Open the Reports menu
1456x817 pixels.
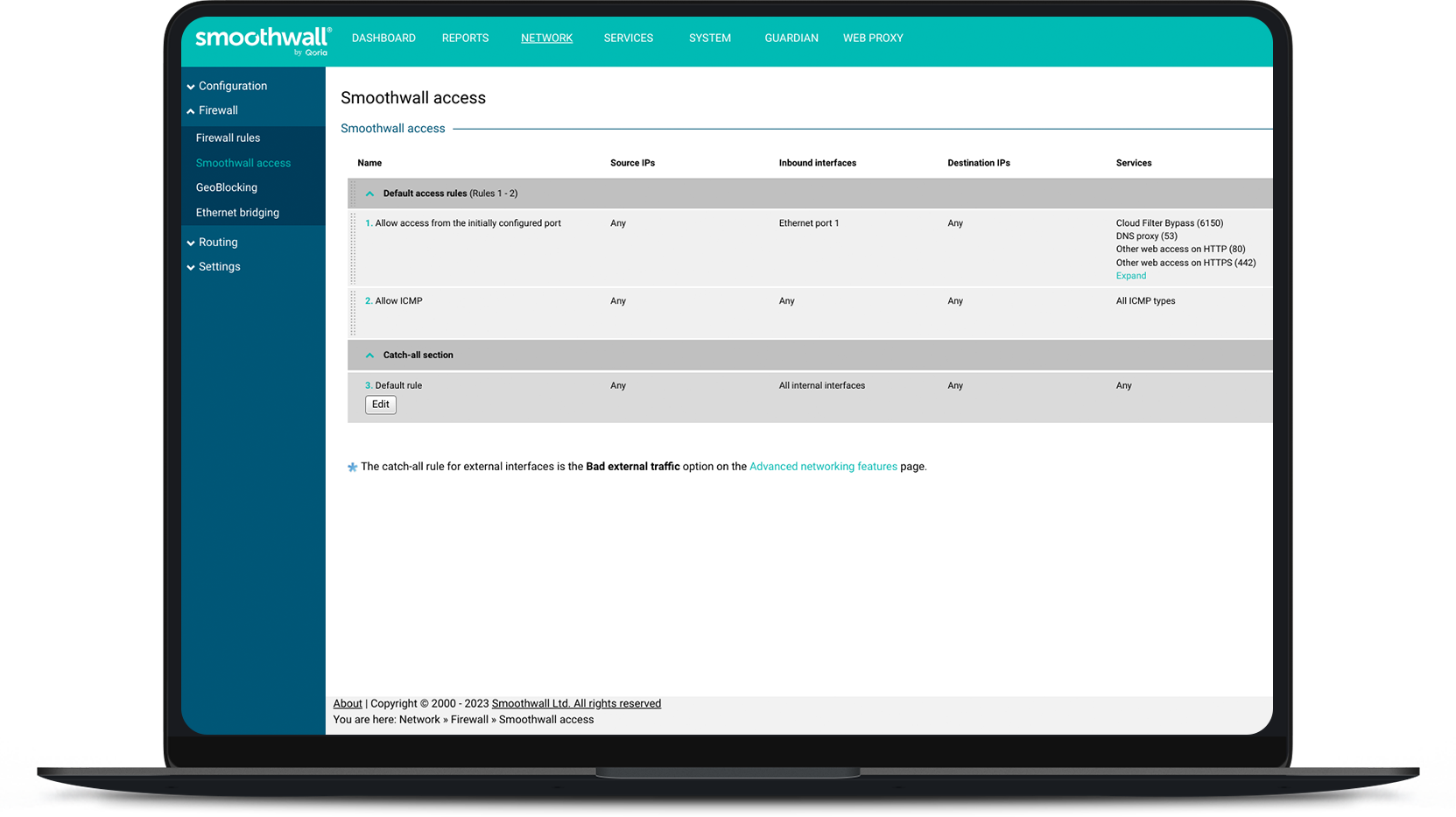click(x=465, y=38)
